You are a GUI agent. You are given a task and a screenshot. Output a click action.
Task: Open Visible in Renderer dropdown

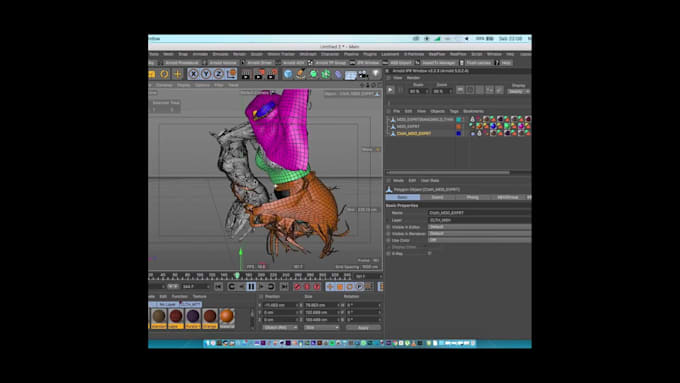[x=479, y=233]
